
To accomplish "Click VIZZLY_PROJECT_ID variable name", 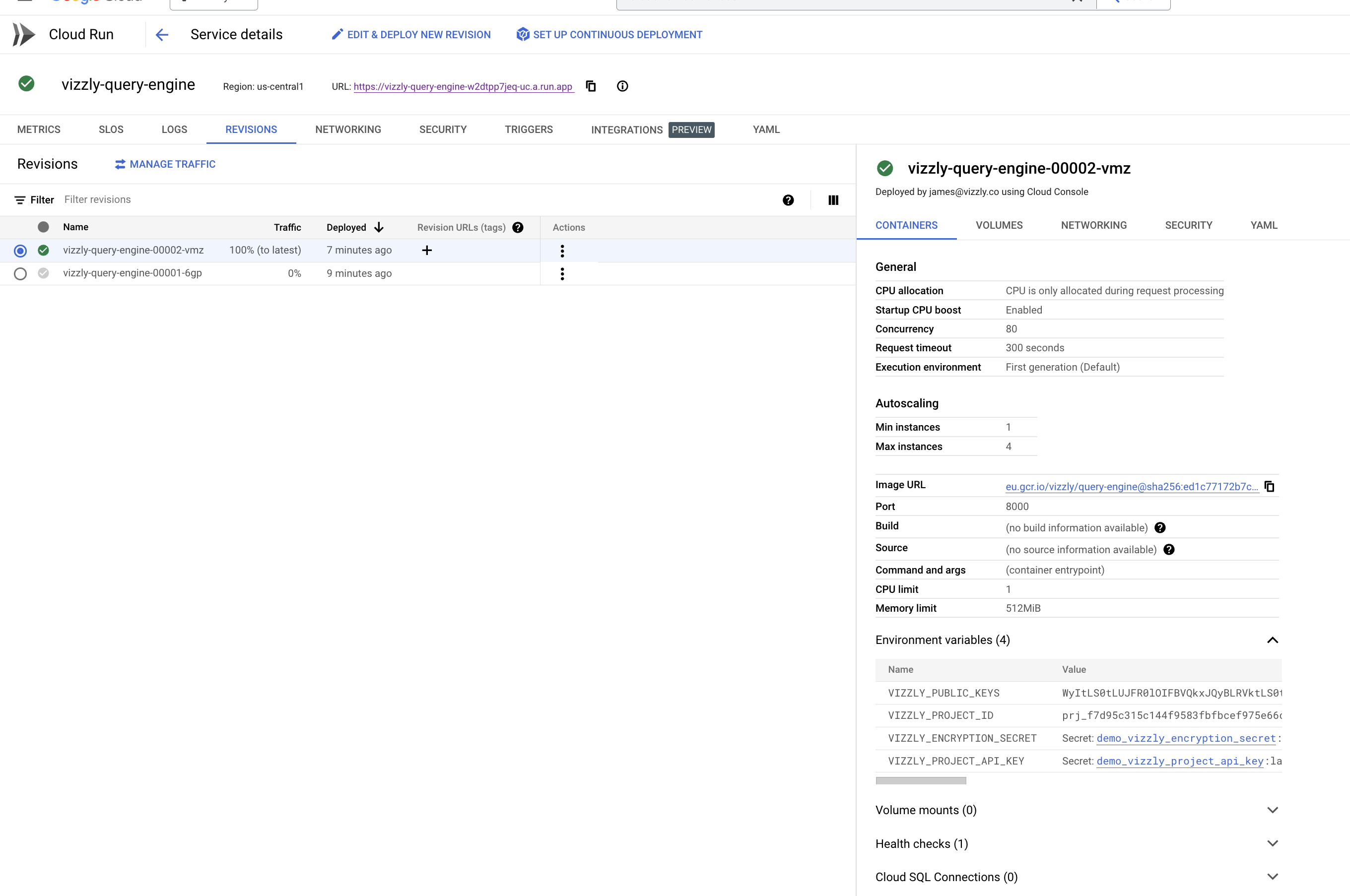I will point(940,715).
